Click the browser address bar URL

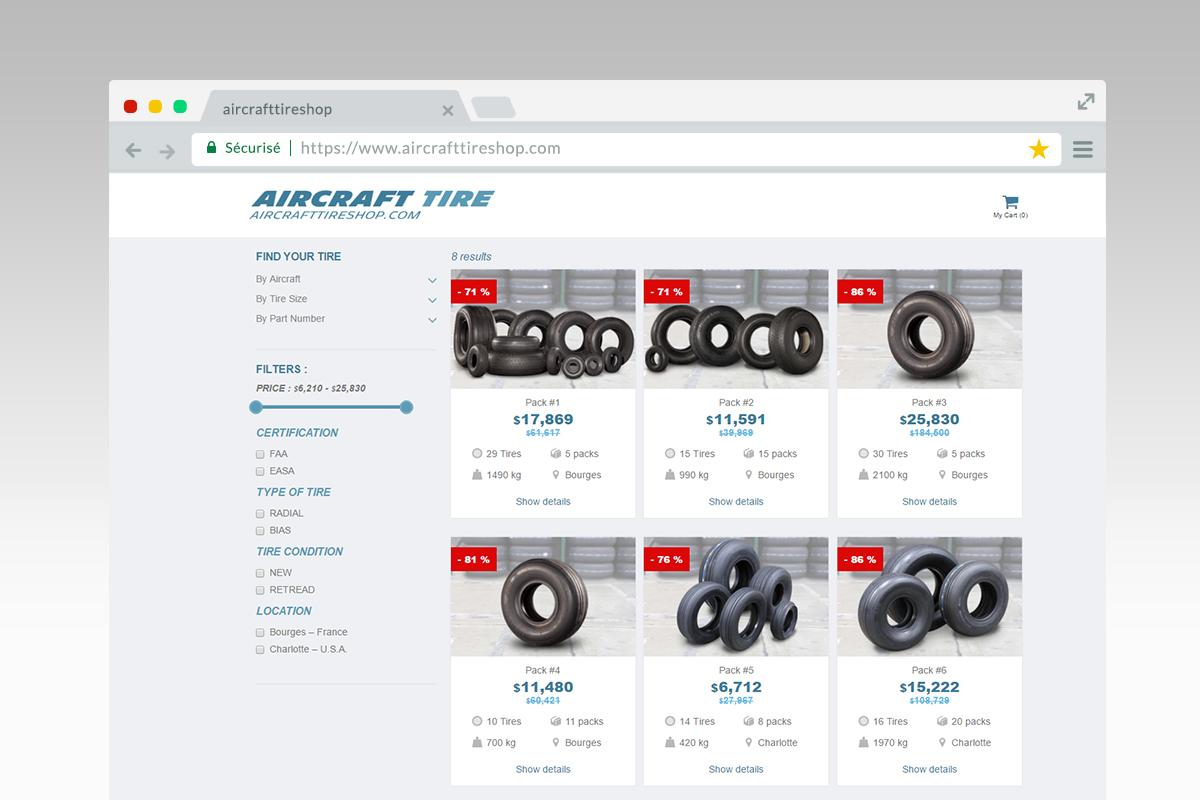point(430,148)
